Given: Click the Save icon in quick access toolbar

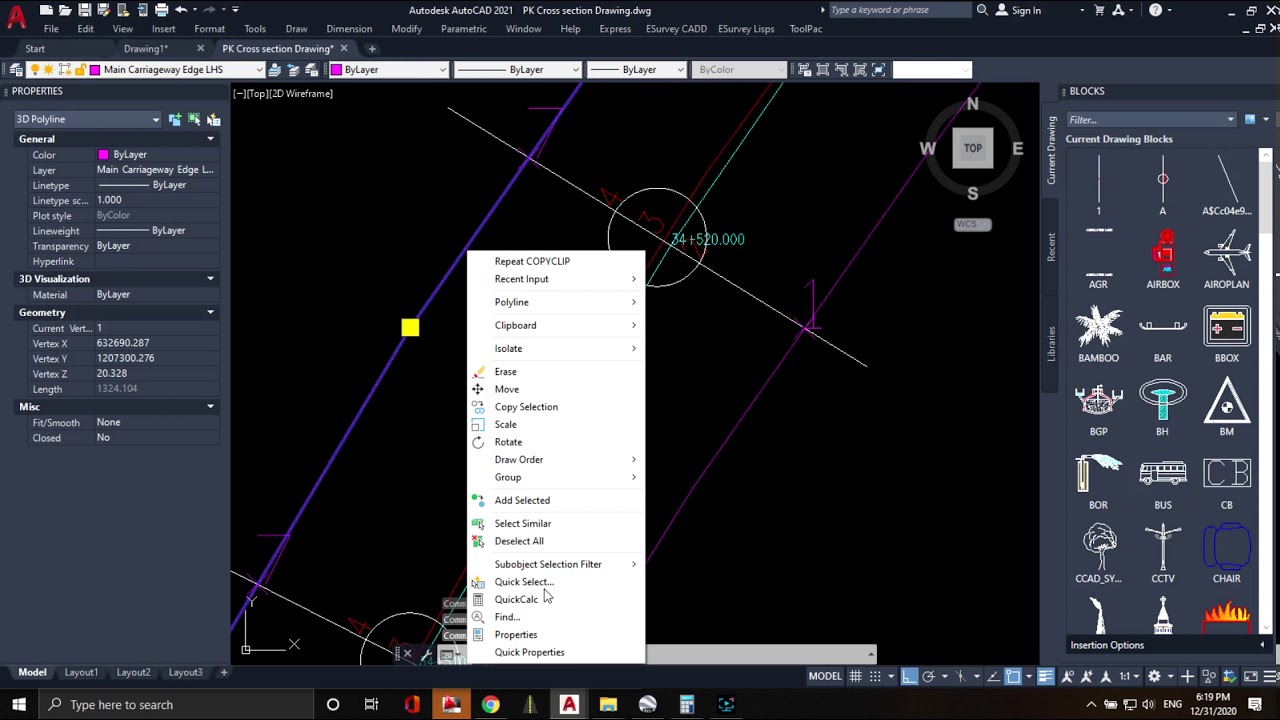Looking at the screenshot, I should tap(84, 10).
